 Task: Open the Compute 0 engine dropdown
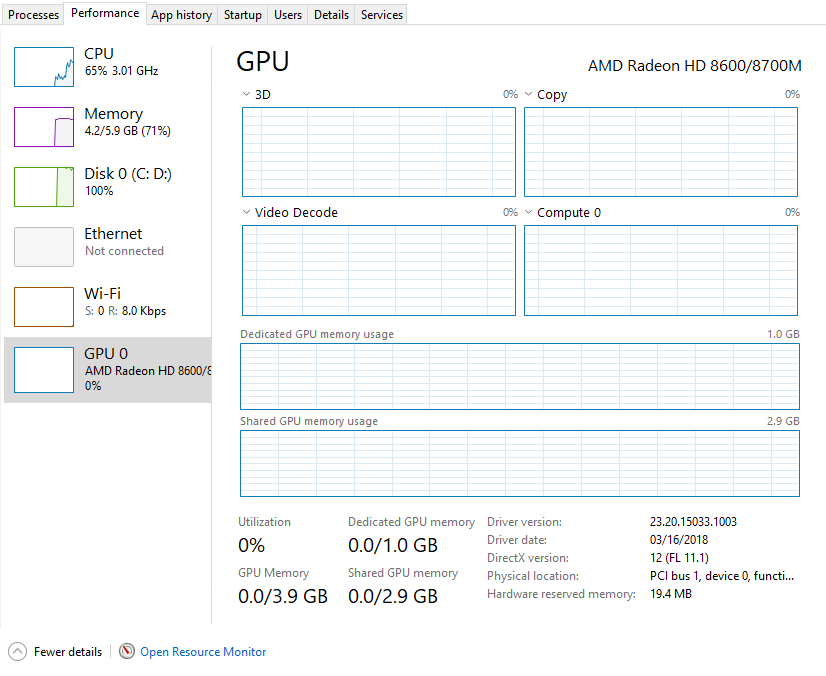[x=563, y=212]
